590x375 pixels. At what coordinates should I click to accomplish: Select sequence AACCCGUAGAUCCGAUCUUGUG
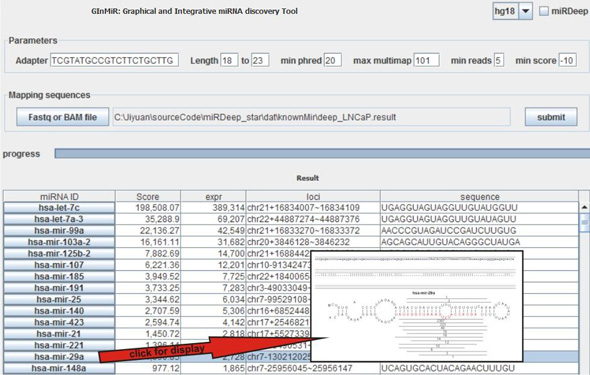click(x=479, y=231)
